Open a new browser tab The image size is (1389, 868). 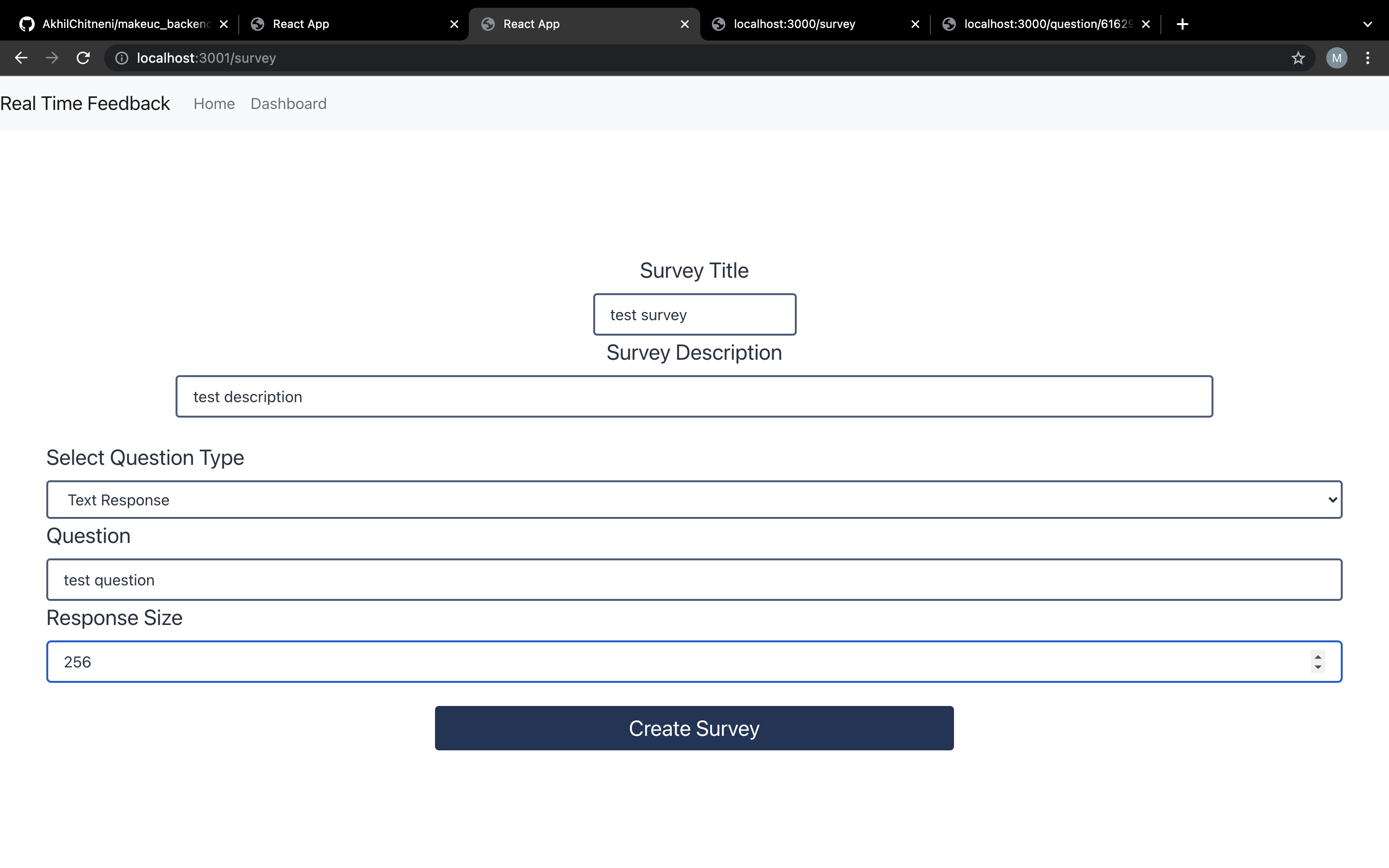click(x=1182, y=24)
